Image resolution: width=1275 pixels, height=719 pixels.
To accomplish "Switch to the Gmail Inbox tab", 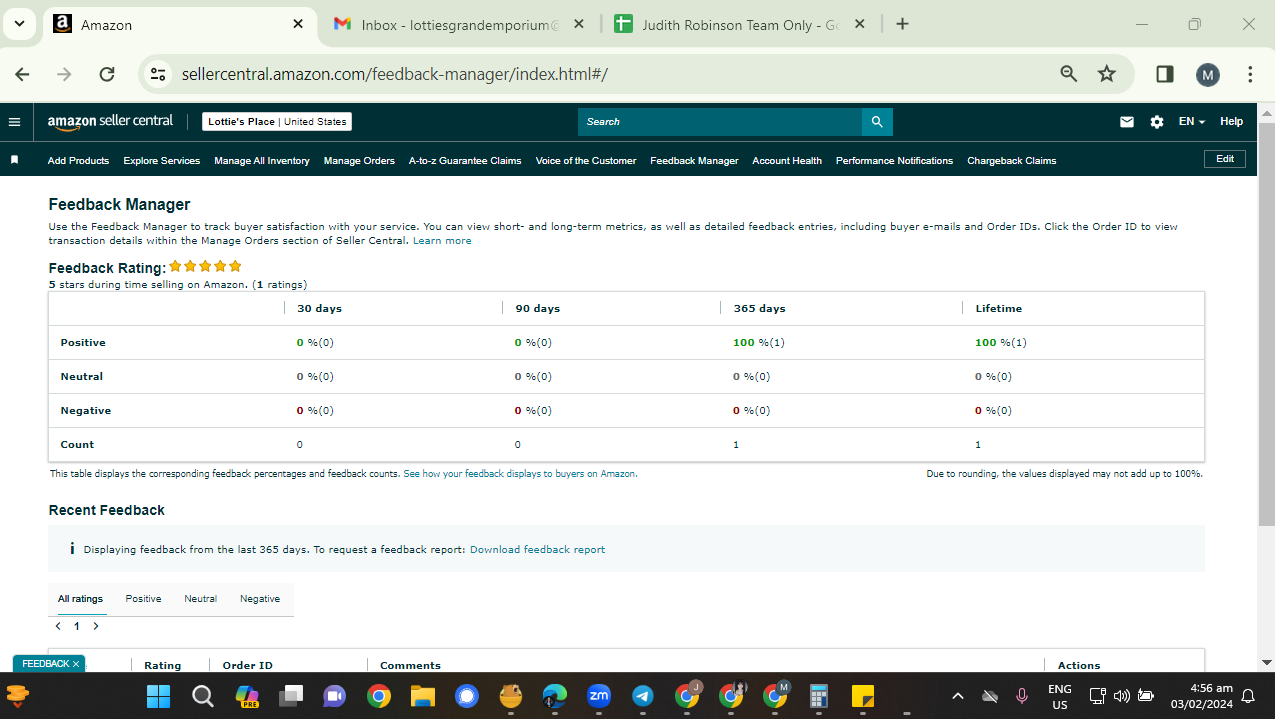I will pos(460,24).
